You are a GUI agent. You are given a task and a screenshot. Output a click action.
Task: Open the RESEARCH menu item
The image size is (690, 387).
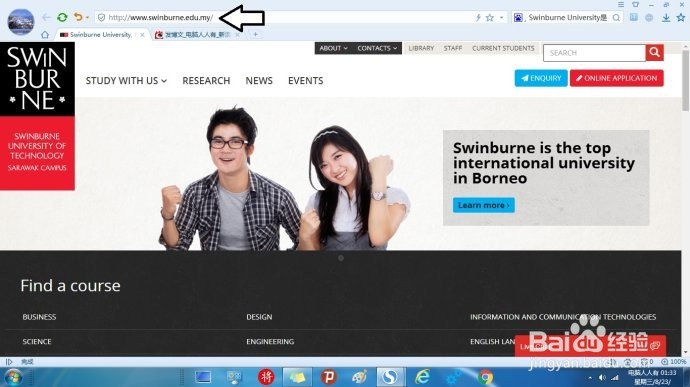(206, 81)
